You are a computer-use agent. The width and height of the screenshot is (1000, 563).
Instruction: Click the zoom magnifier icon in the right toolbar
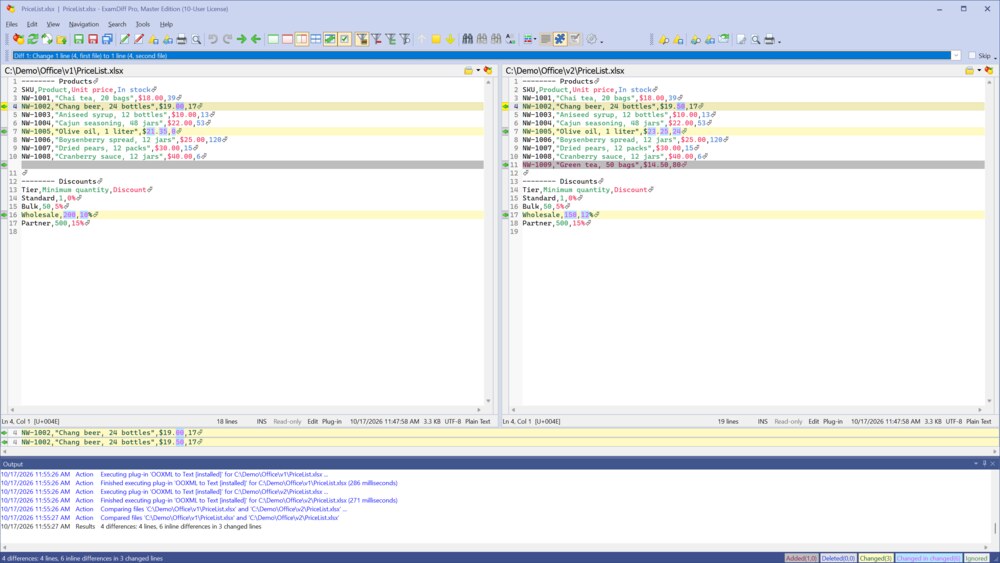(x=756, y=40)
